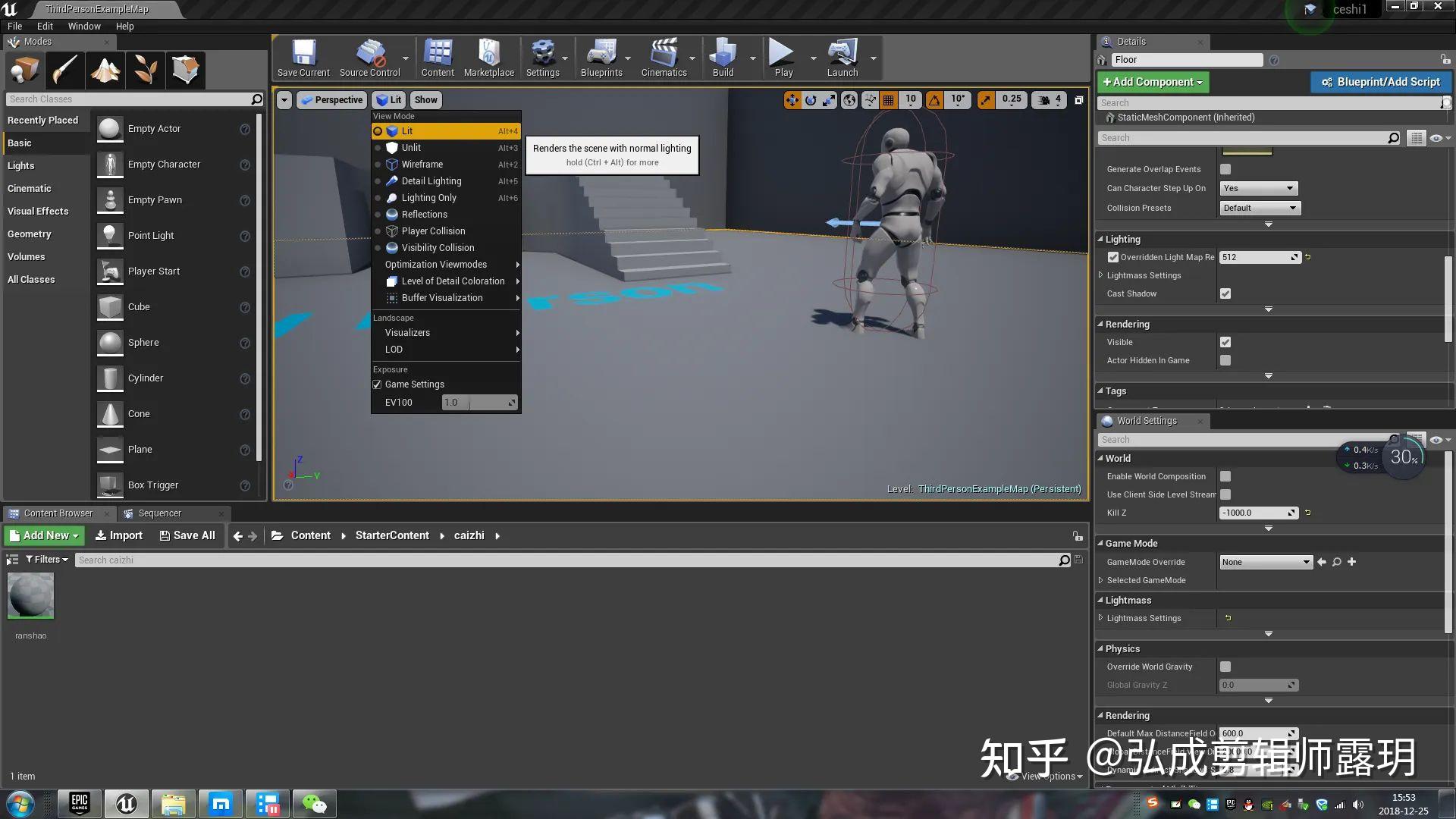Viewport: 1456px width, 819px height.
Task: Select the Paint mode brush icon
Action: pyautogui.click(x=64, y=71)
